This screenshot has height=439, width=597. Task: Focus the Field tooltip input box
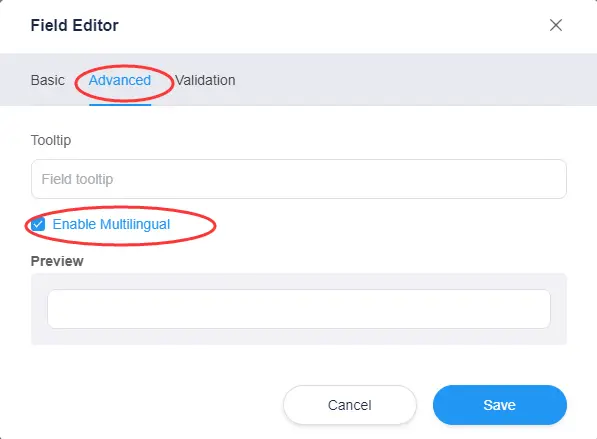(x=298, y=179)
